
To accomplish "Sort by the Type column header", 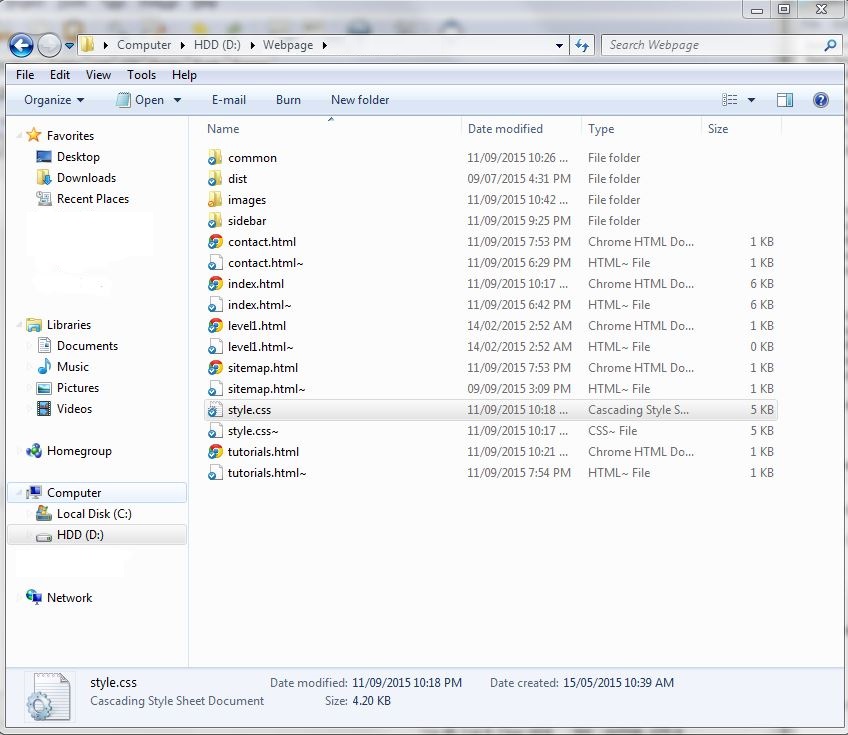I will [x=601, y=129].
